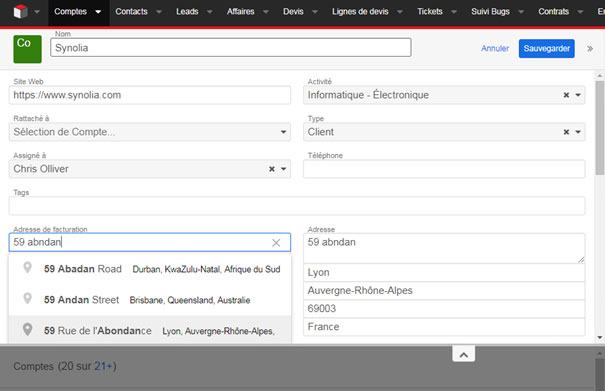Edit the region field Auvergne-Rhône-Alpes
The image size is (605, 391).
[444, 291]
